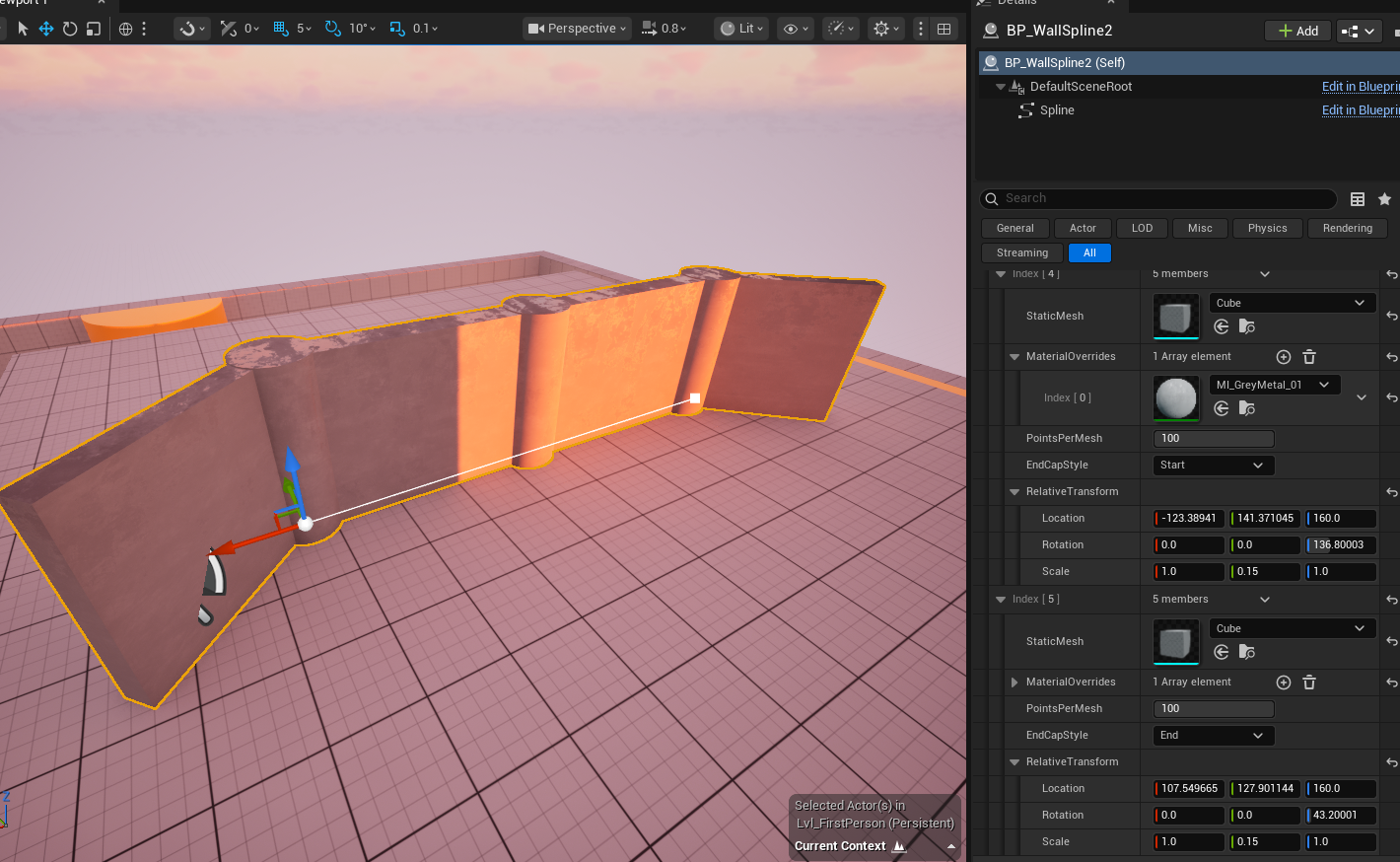Collapse the Index [5] array entry

pyautogui.click(x=1001, y=600)
